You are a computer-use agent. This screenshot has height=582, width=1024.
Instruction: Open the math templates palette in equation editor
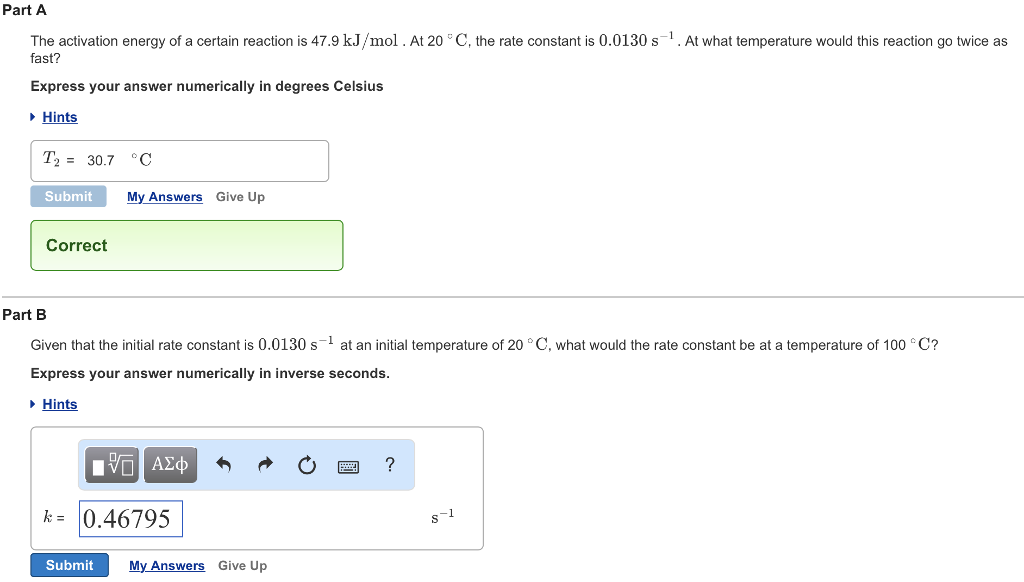[x=111, y=464]
